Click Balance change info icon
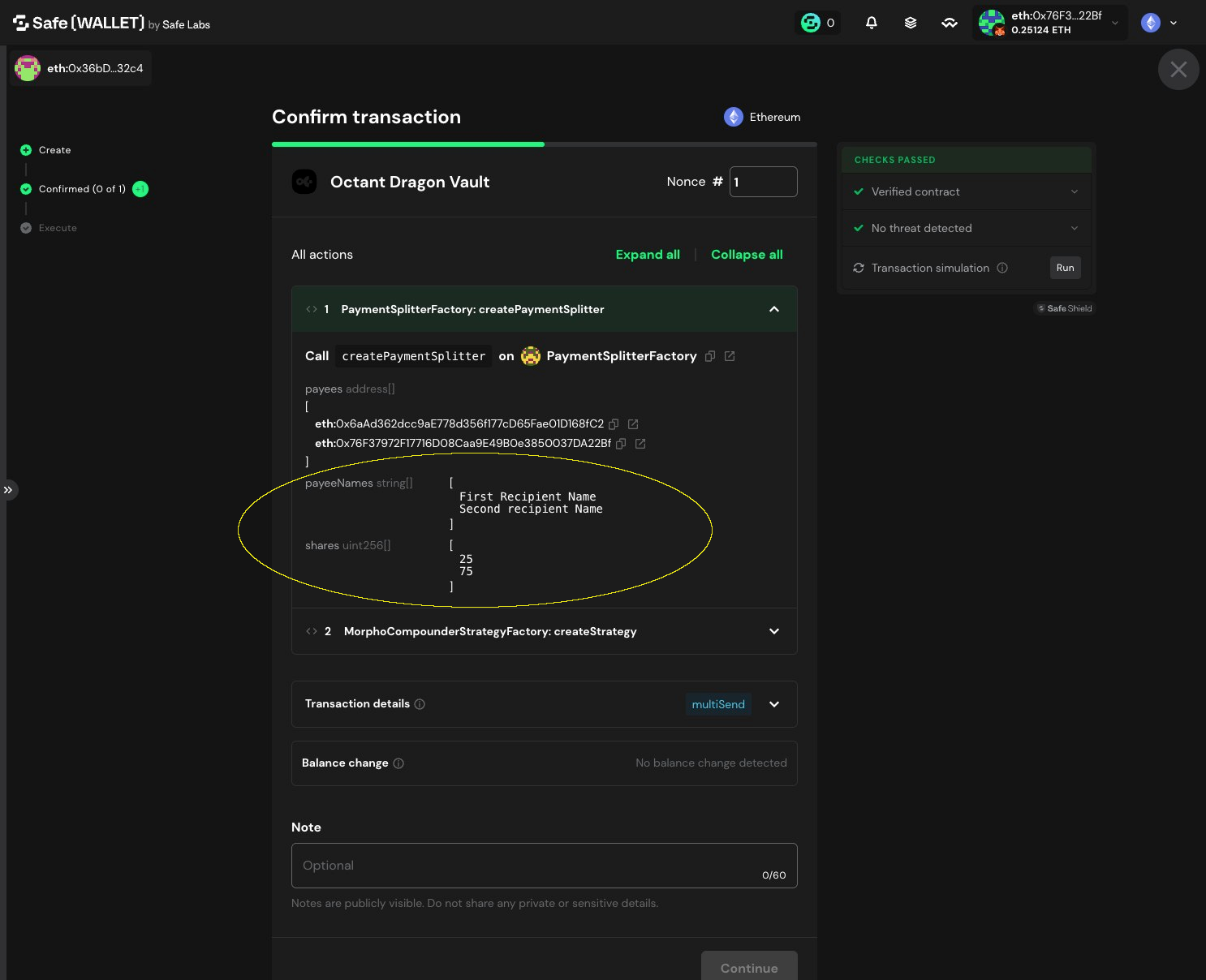This screenshot has height=980, width=1206. 398,763
